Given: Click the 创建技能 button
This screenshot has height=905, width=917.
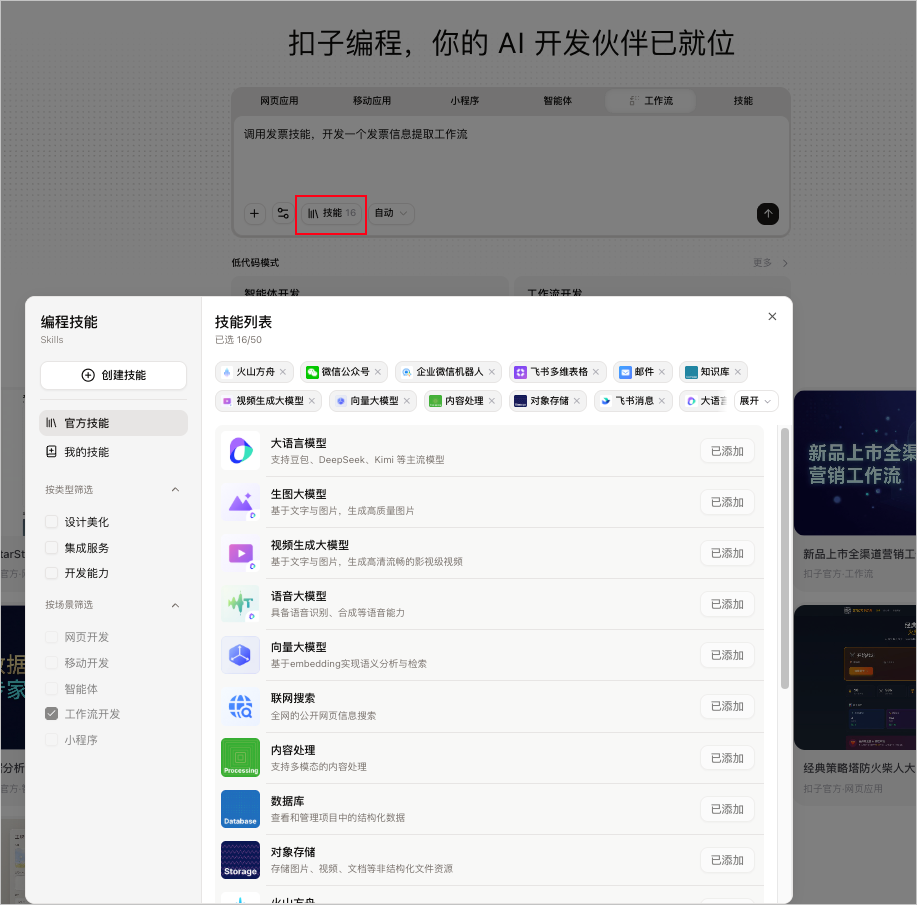Looking at the screenshot, I should pyautogui.click(x=113, y=375).
